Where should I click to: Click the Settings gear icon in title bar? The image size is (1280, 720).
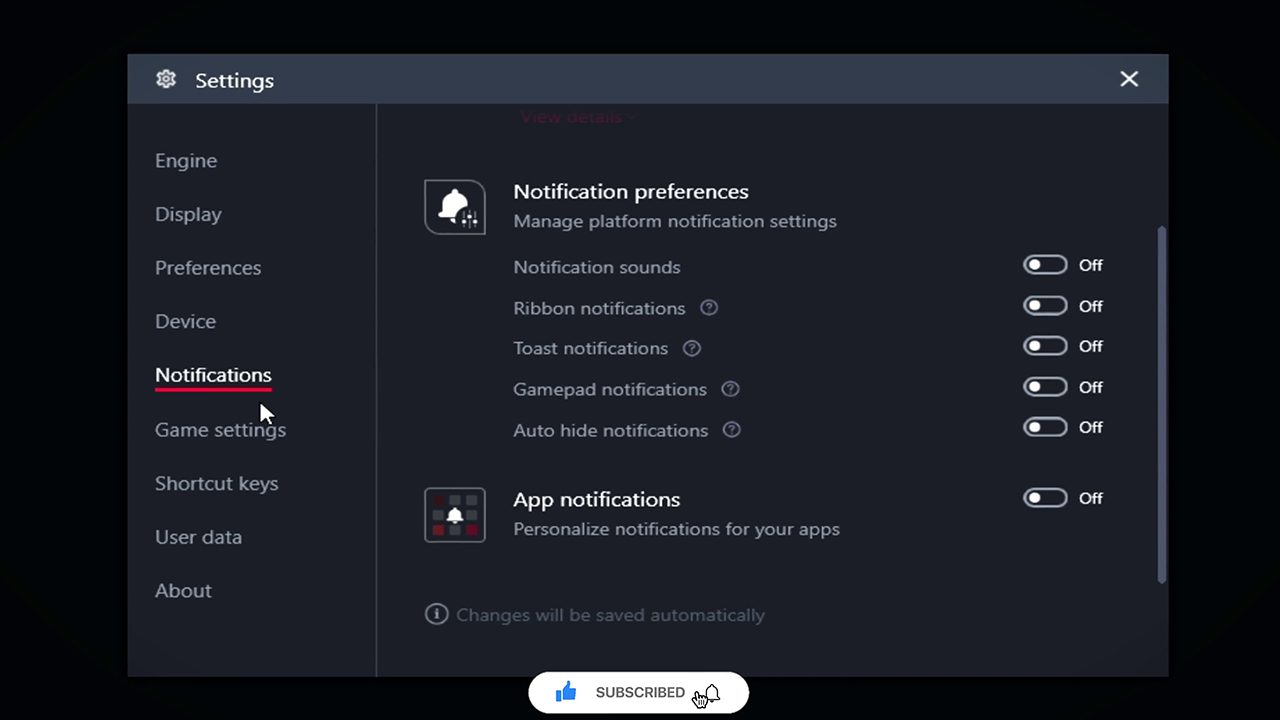[166, 79]
